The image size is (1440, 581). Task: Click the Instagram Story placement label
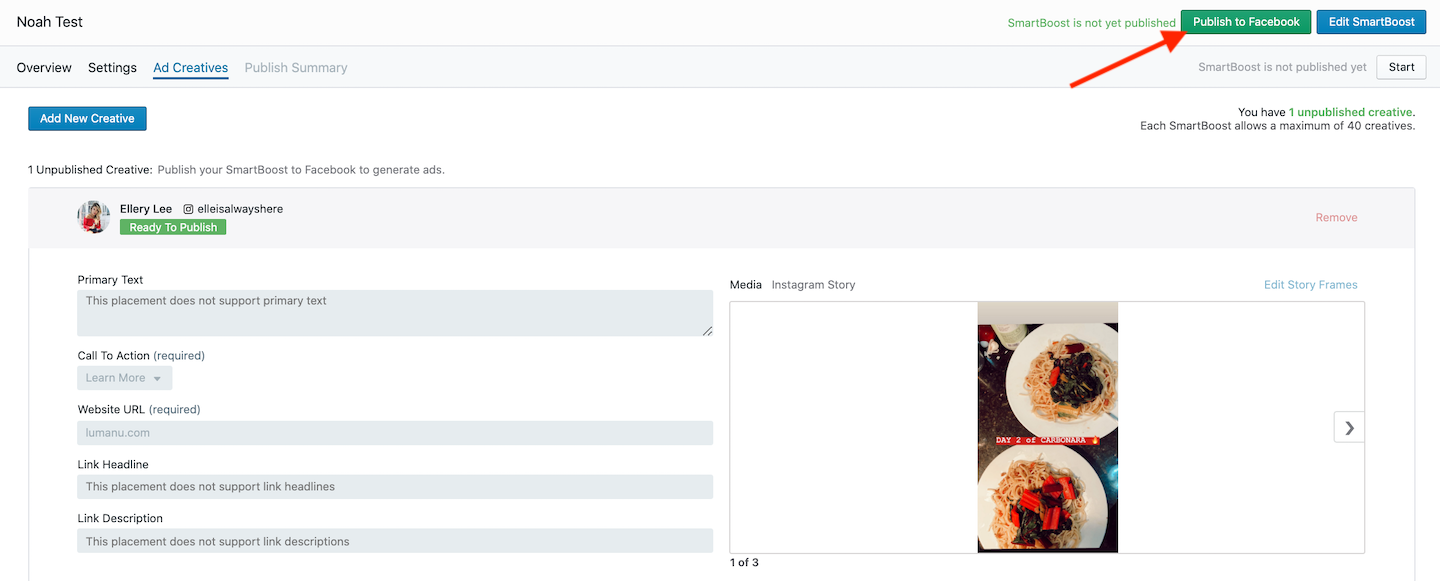(813, 285)
